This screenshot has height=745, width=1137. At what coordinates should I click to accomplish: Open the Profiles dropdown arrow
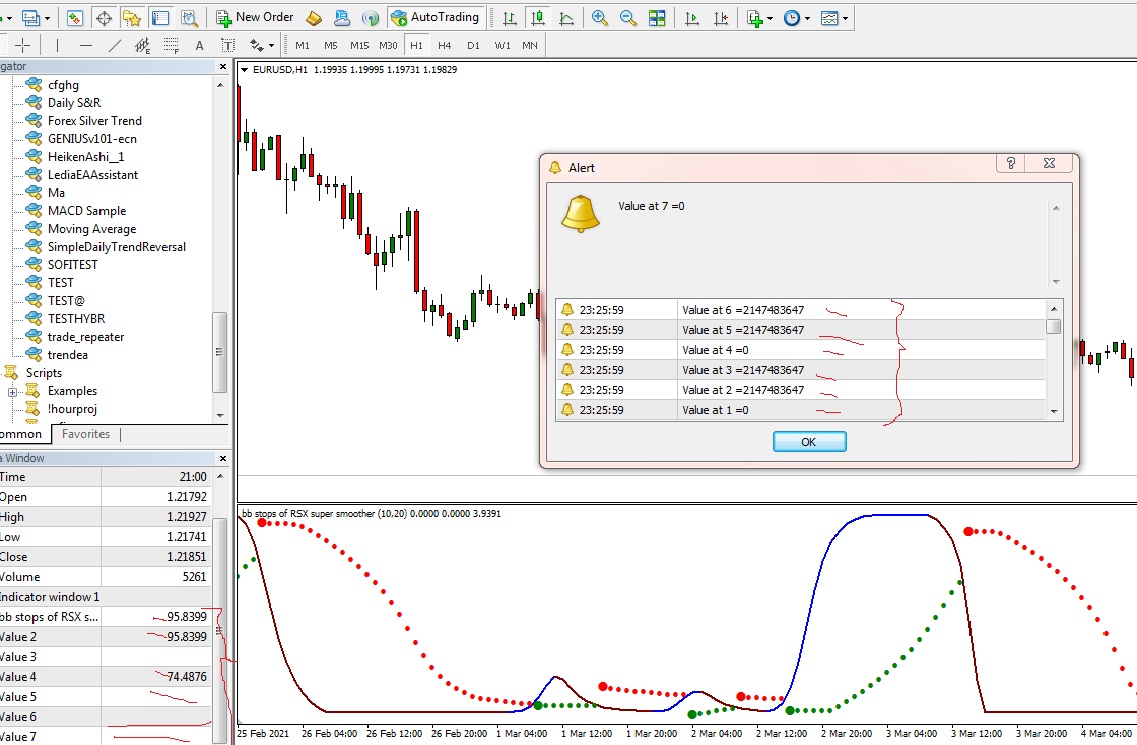coord(47,18)
